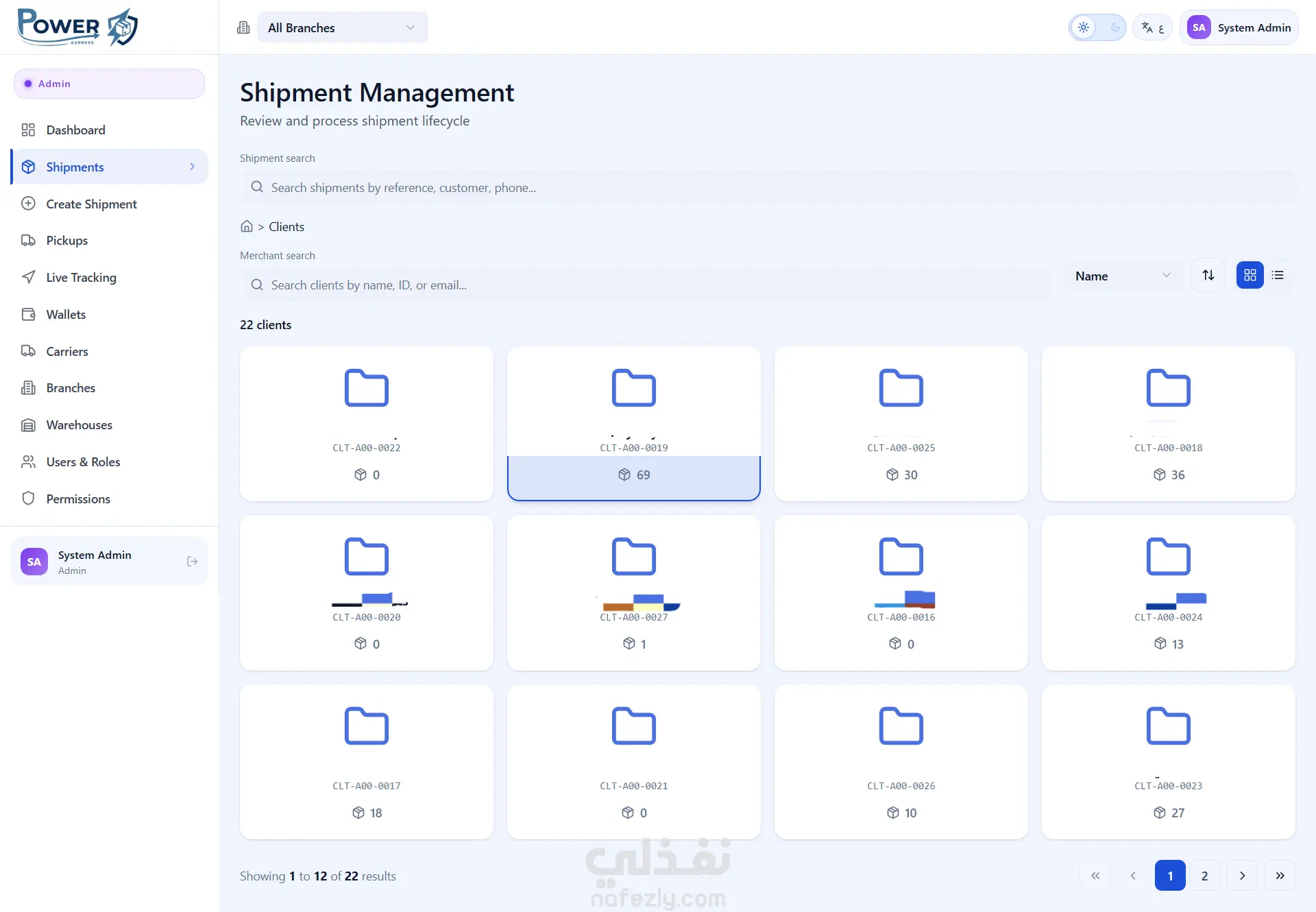Select page 1 in pagination
Image resolution: width=1316 pixels, height=912 pixels.
[x=1170, y=876]
